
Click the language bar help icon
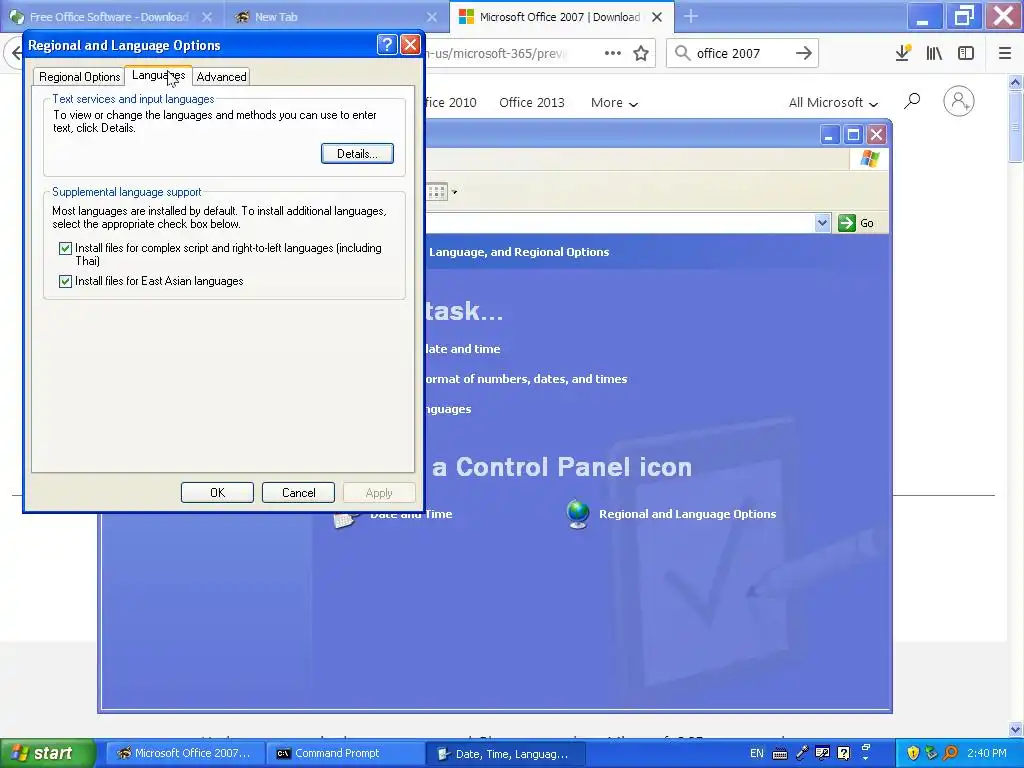point(844,753)
